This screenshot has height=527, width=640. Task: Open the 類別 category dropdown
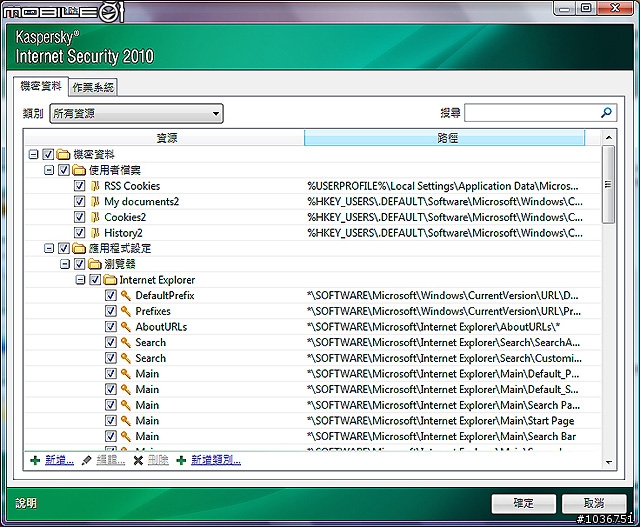click(x=136, y=113)
